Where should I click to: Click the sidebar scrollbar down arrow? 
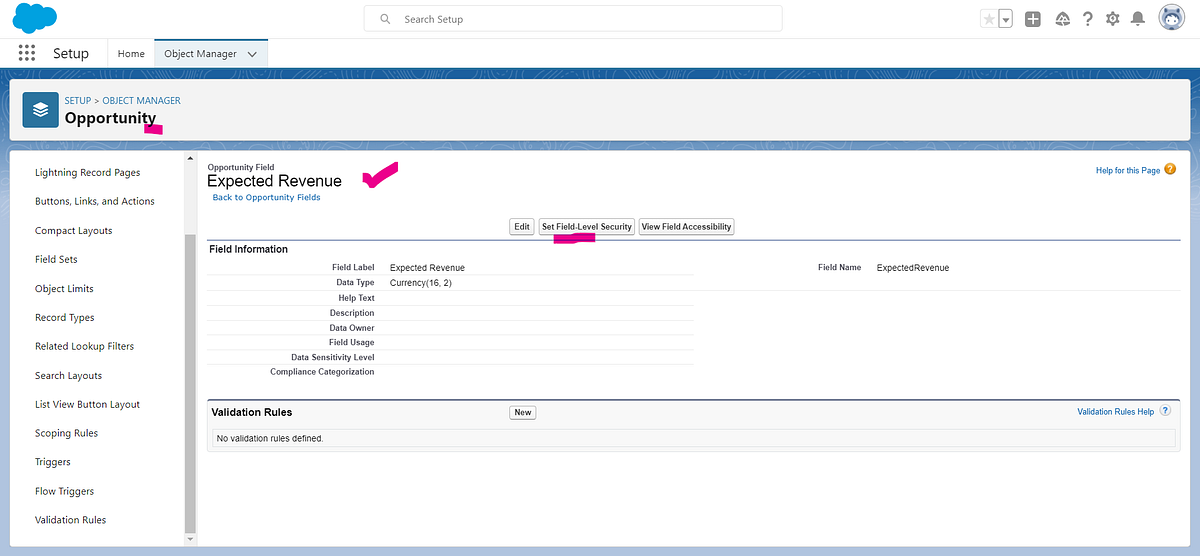(191, 539)
